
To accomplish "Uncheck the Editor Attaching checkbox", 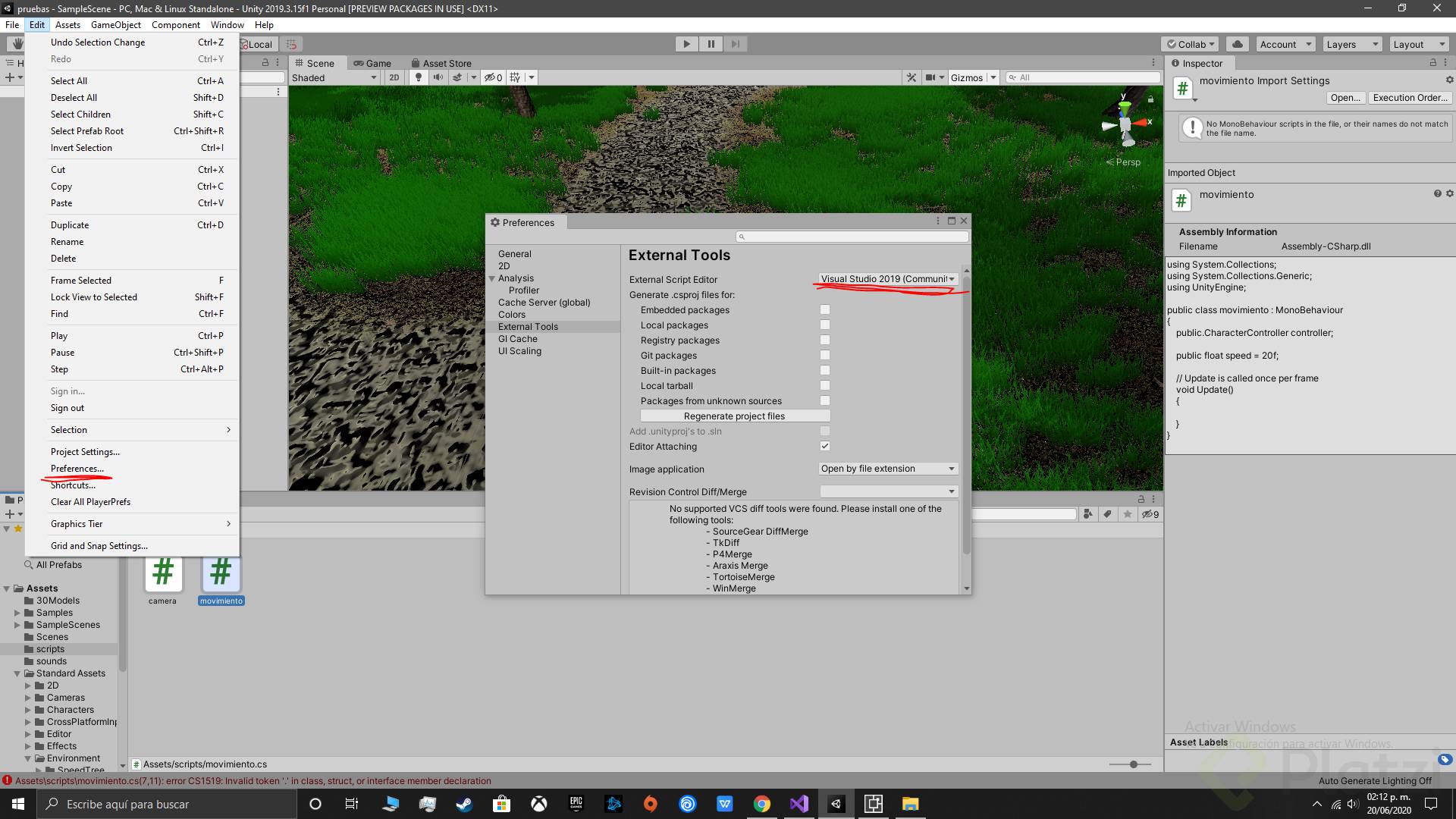I will coord(825,446).
